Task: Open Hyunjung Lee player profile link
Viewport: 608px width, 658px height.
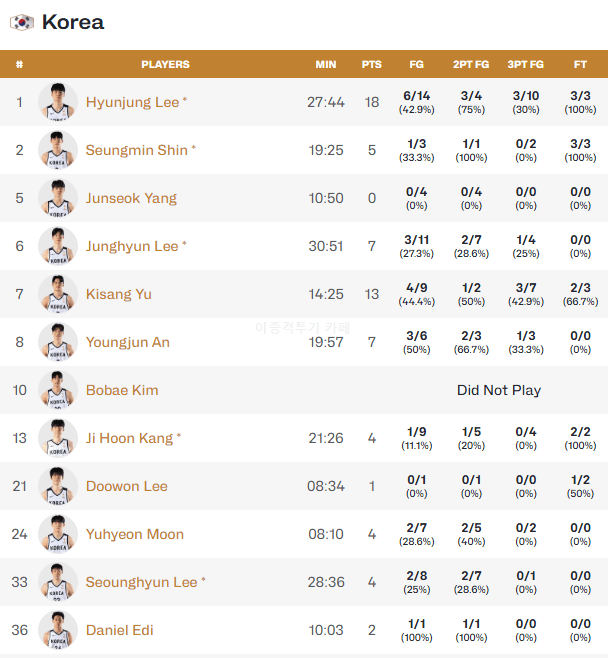Action: (133, 102)
